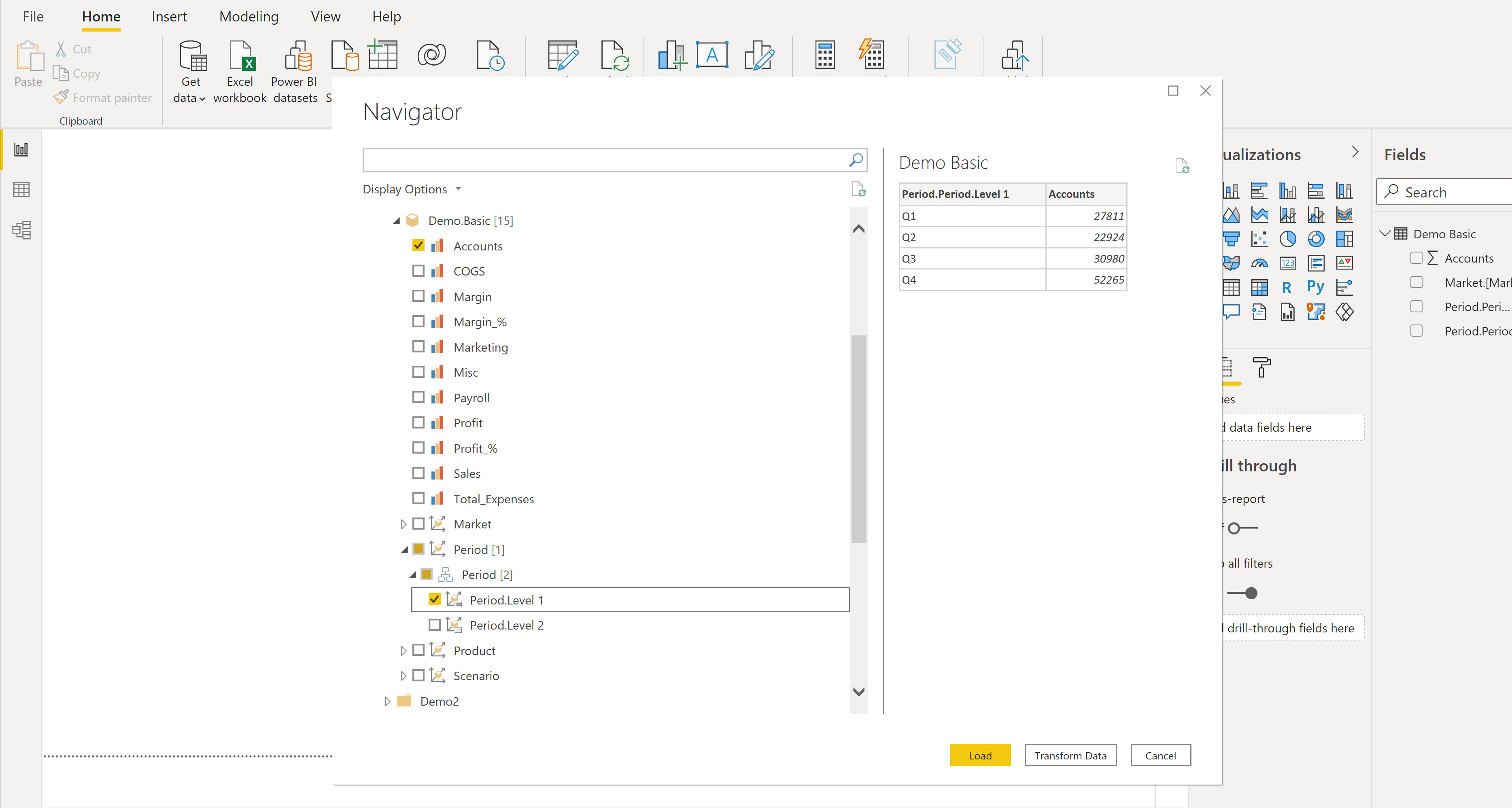
Task: Open Model view in left sidebar
Action: click(x=22, y=230)
